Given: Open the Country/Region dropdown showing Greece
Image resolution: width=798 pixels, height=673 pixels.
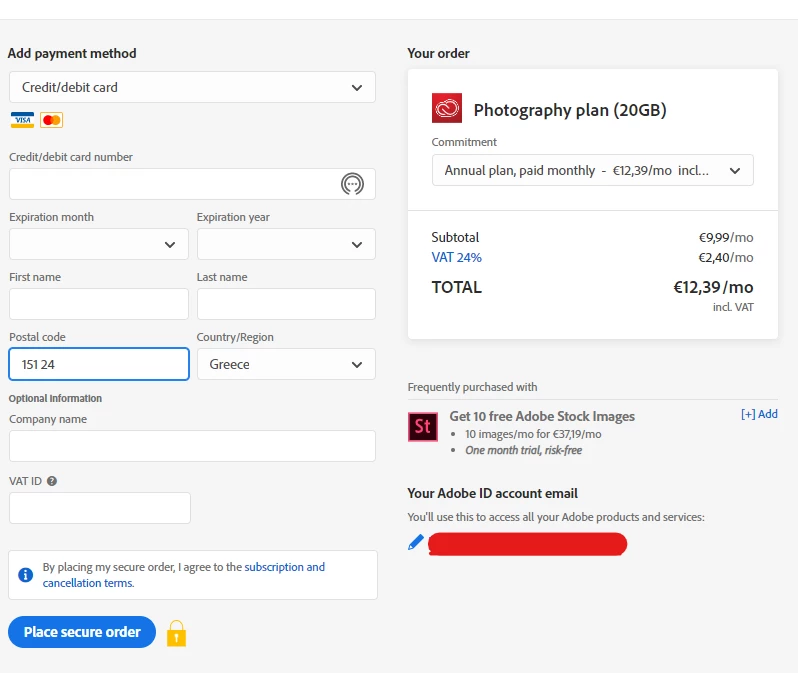Looking at the screenshot, I should click(x=286, y=364).
